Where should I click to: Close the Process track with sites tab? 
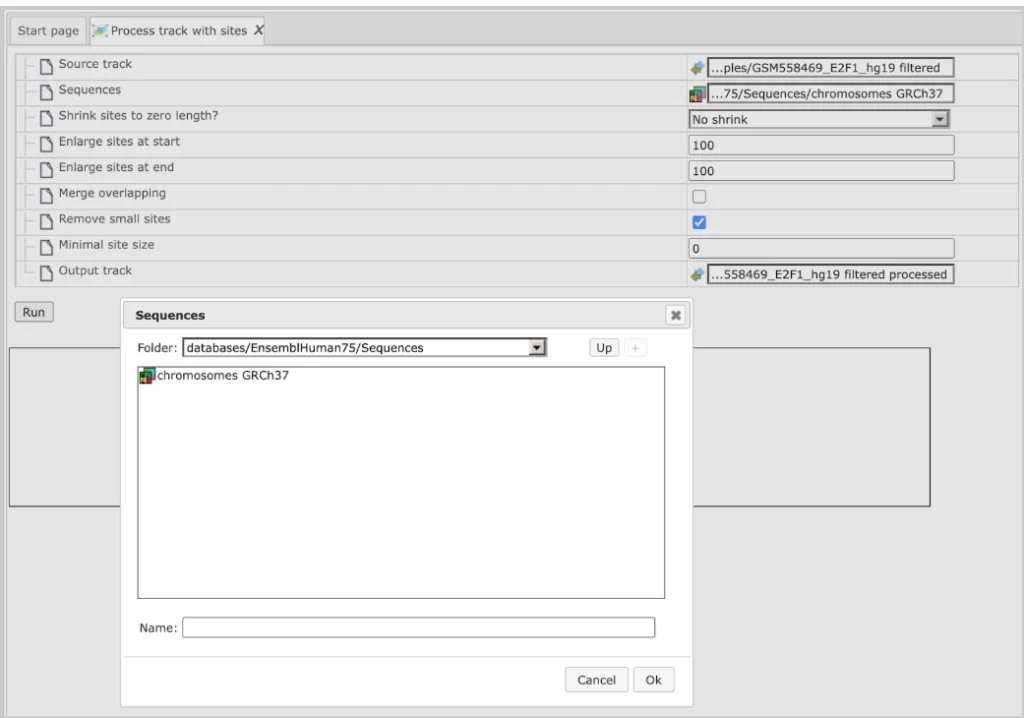258,31
